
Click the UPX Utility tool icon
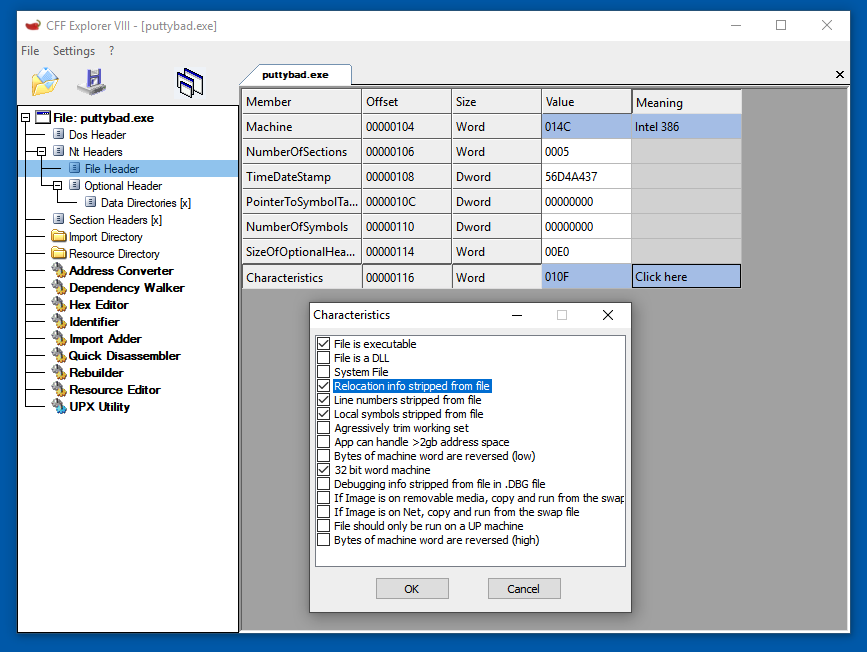(59, 406)
